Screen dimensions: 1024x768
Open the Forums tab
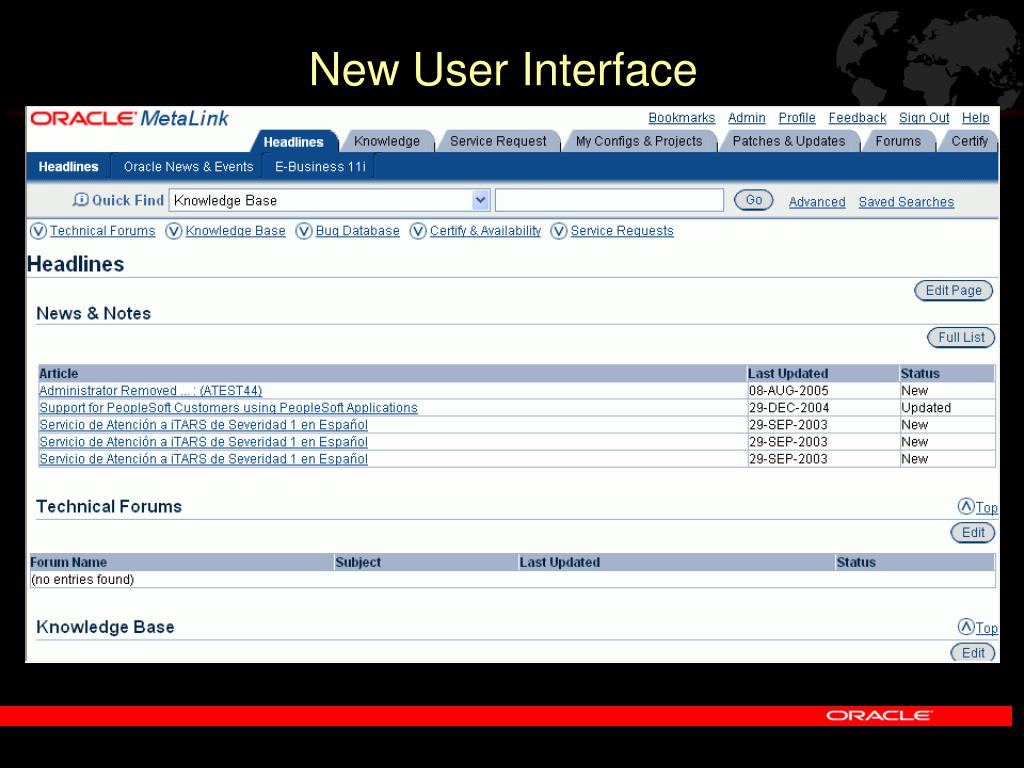(x=898, y=141)
